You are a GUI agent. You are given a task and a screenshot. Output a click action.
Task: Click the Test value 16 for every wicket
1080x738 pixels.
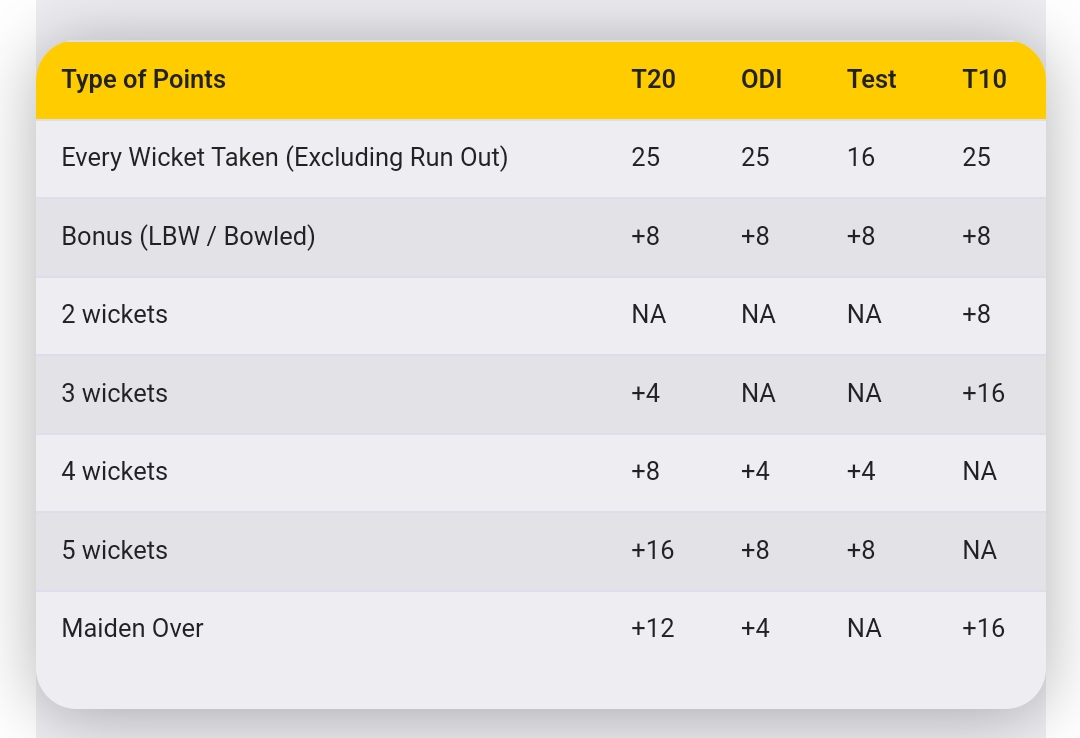[860, 158]
